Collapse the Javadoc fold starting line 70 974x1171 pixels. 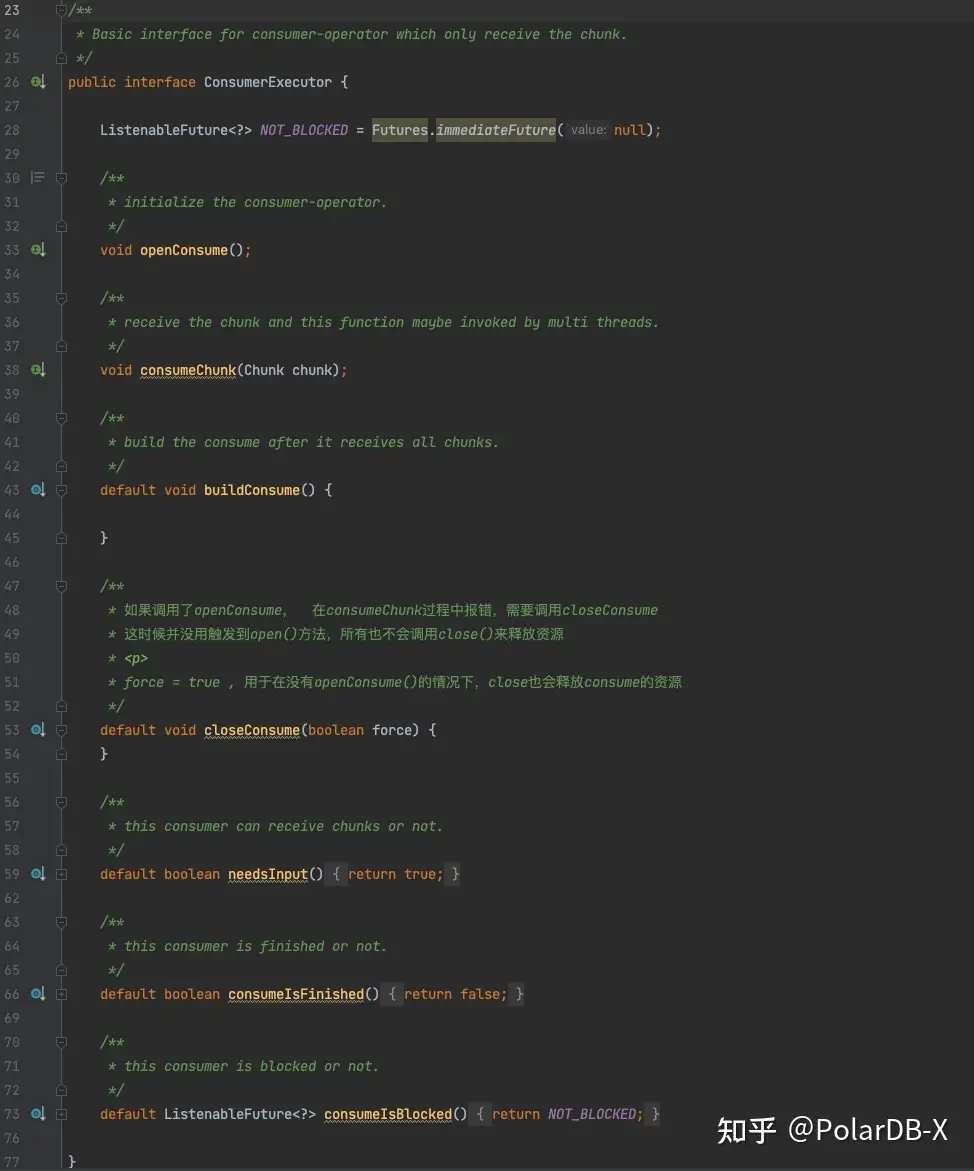62,1042
